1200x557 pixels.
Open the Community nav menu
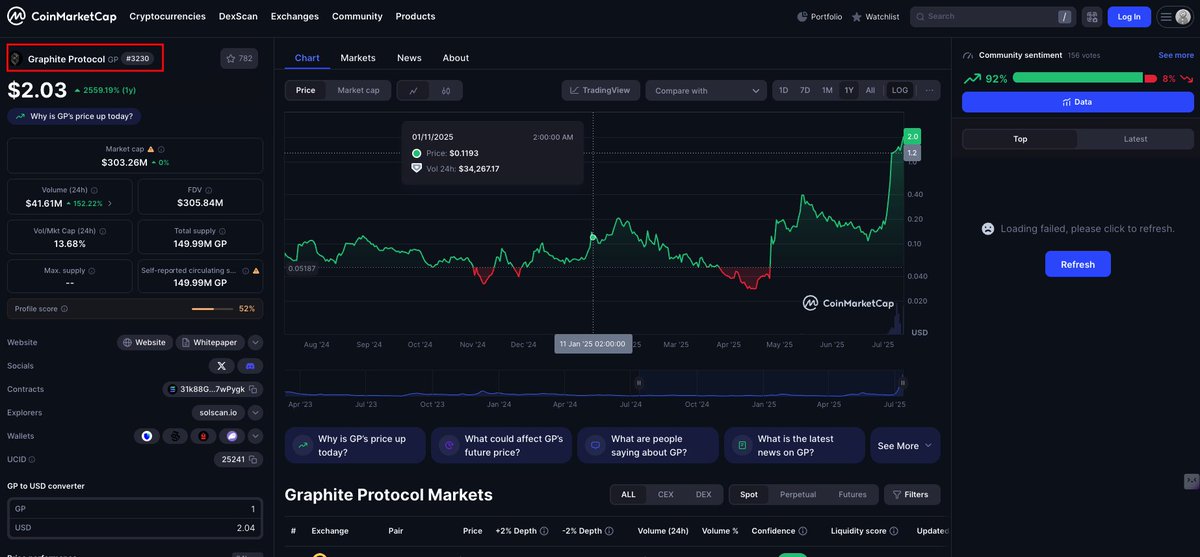tap(357, 16)
